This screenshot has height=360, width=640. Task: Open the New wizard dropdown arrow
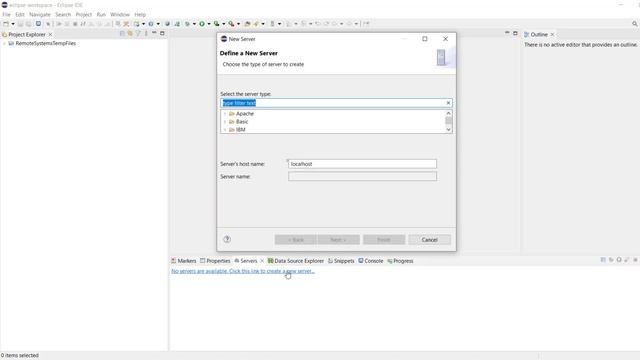[x=13, y=24]
